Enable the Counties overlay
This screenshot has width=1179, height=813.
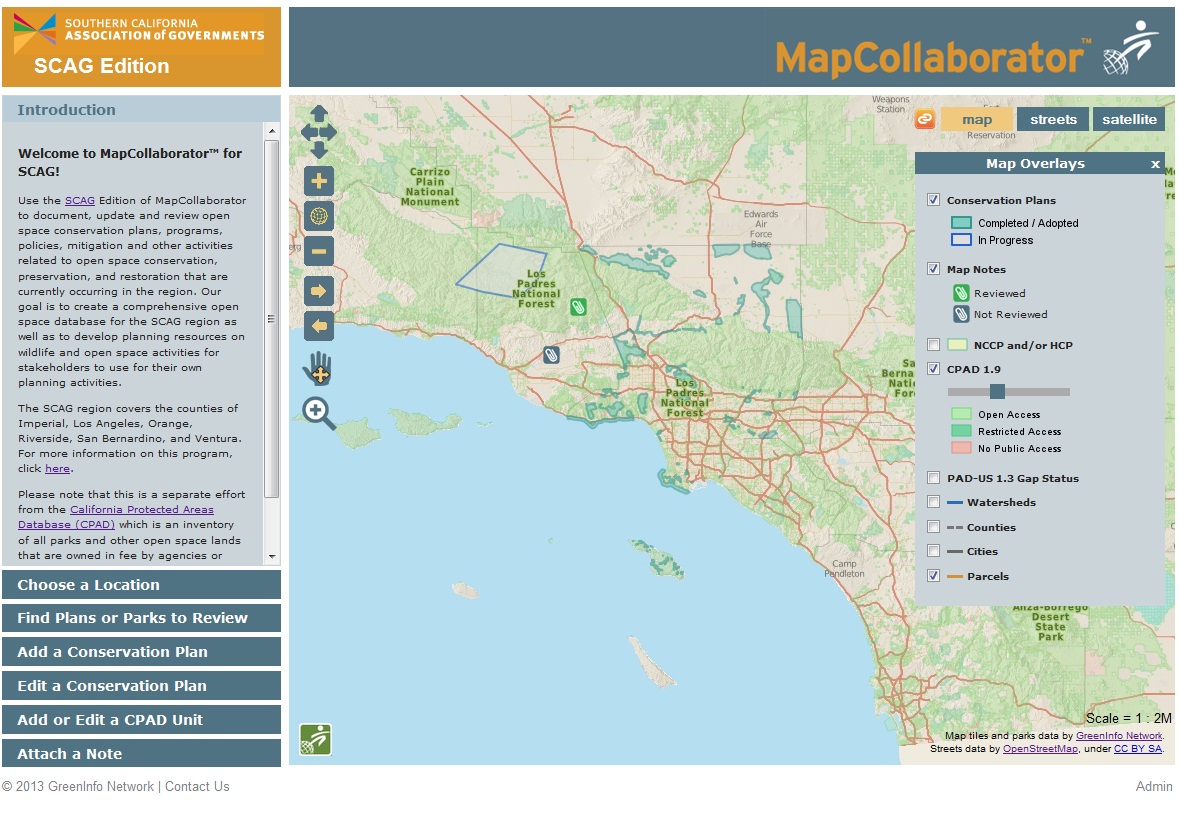point(933,527)
